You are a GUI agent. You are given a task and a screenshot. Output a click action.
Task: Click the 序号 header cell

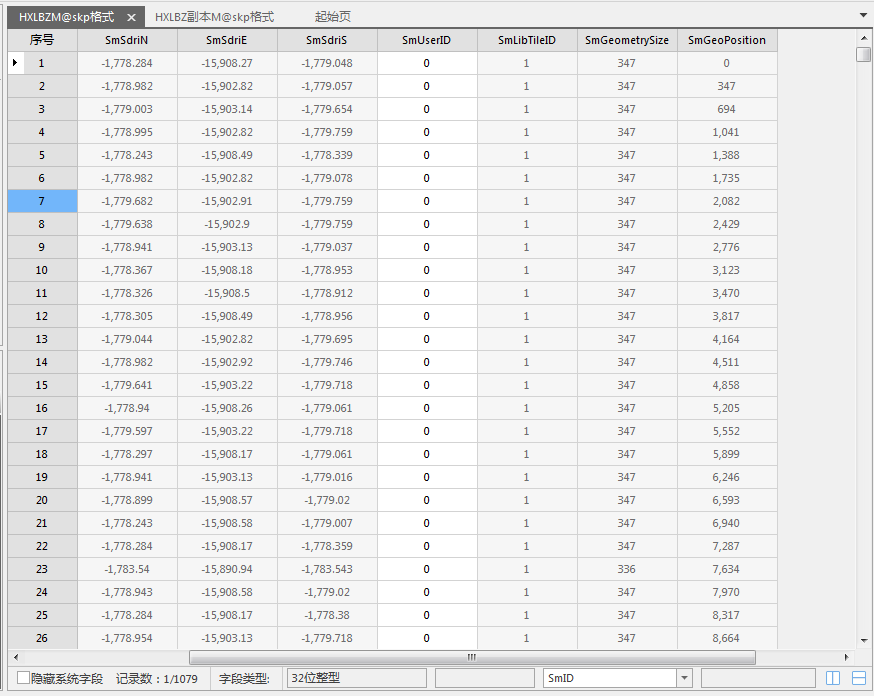[x=42, y=40]
